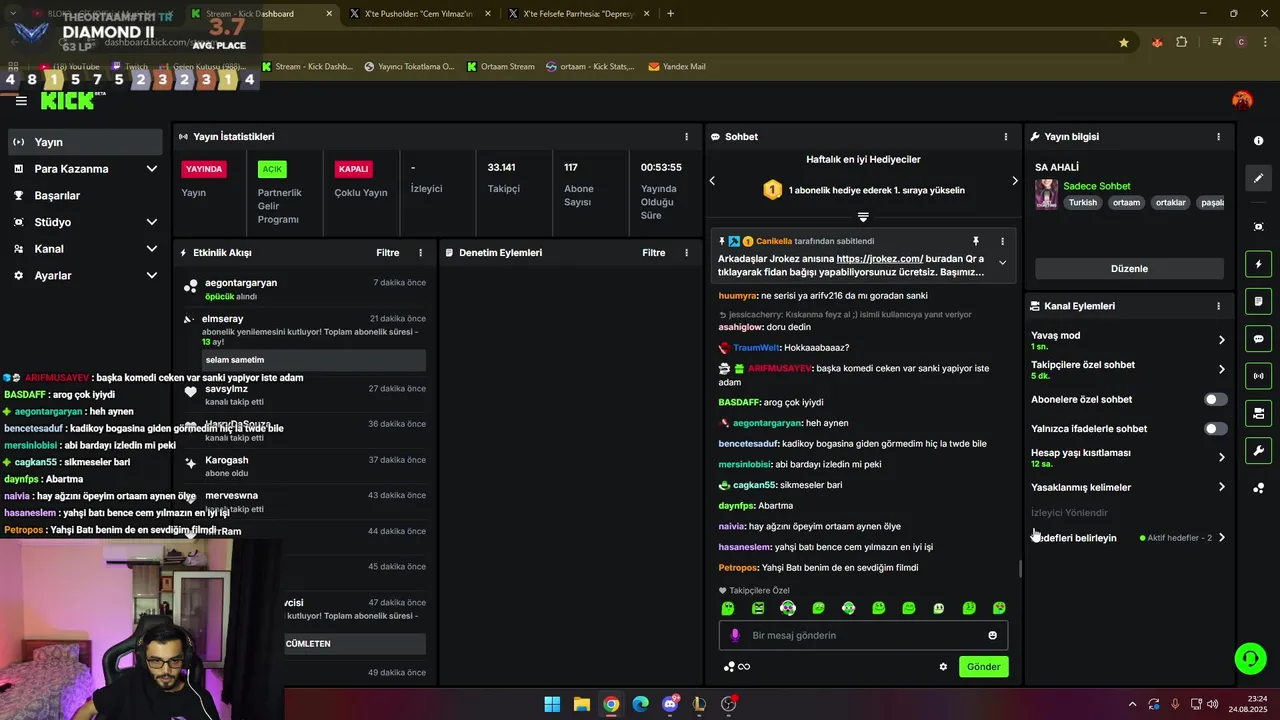The width and height of the screenshot is (1280, 720).
Task: Click the broadcast signal icon in the right toolbar
Action: (x=1258, y=376)
